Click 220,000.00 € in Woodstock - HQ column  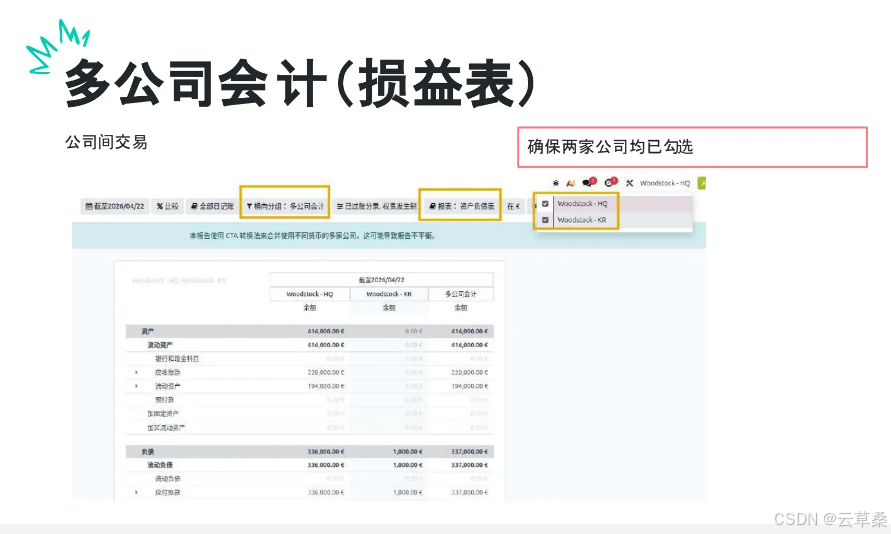click(326, 373)
